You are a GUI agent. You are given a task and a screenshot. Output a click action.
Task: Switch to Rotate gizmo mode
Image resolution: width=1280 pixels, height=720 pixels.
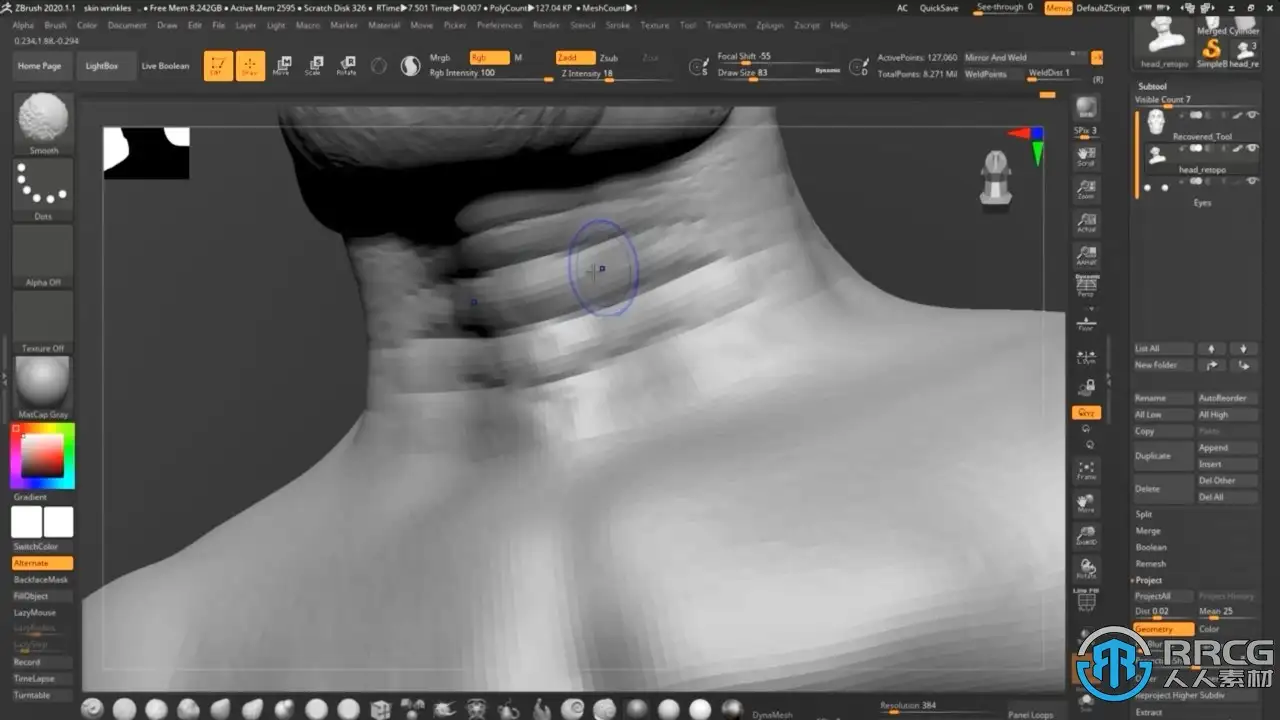pyautogui.click(x=346, y=66)
